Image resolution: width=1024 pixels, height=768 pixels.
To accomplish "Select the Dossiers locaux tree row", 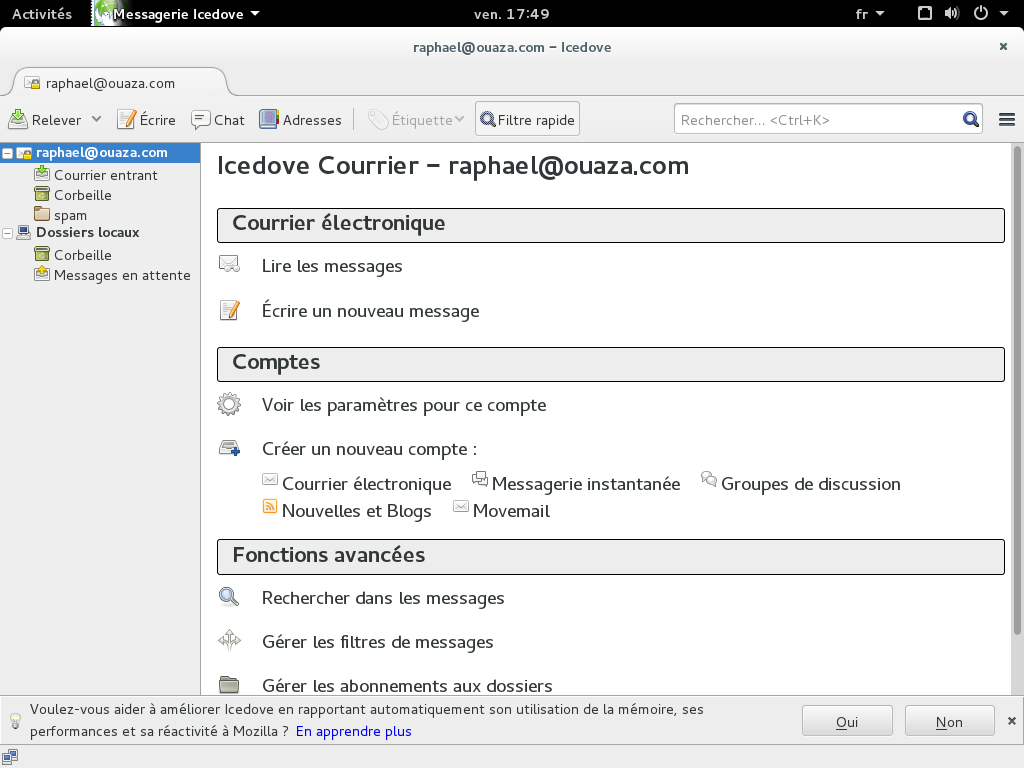I will coord(100,232).
